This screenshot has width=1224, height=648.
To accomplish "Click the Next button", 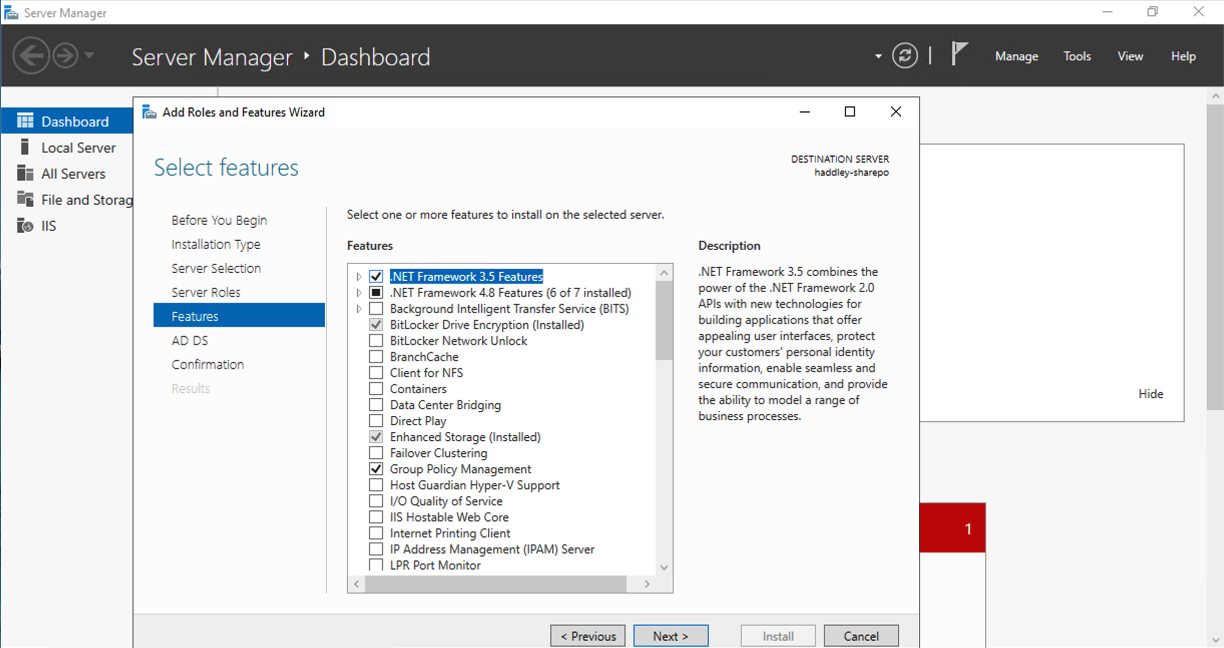I will [x=671, y=636].
